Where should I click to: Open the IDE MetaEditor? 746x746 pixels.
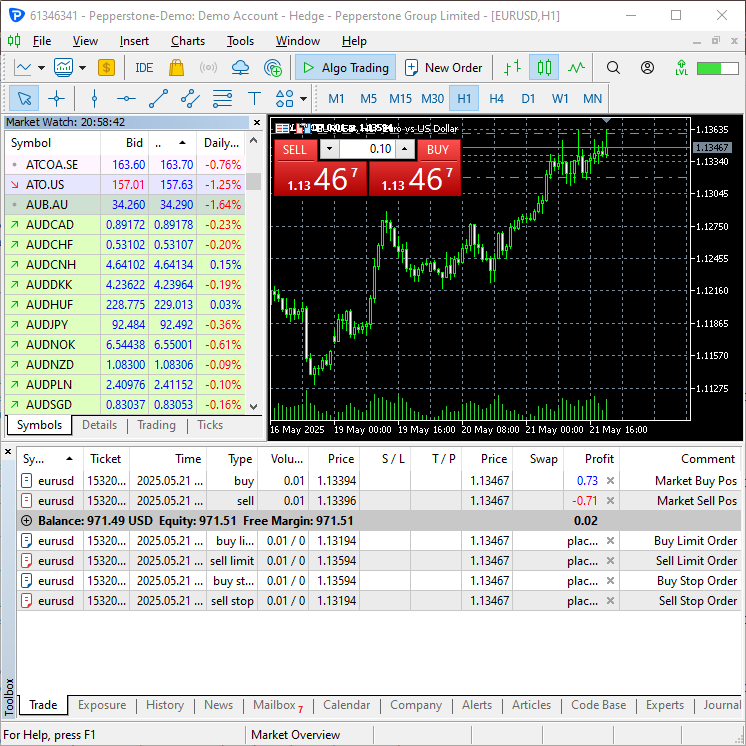144,68
